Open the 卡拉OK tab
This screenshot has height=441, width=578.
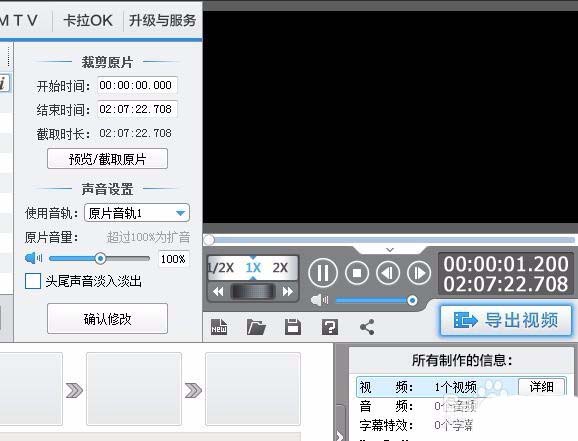(88, 20)
